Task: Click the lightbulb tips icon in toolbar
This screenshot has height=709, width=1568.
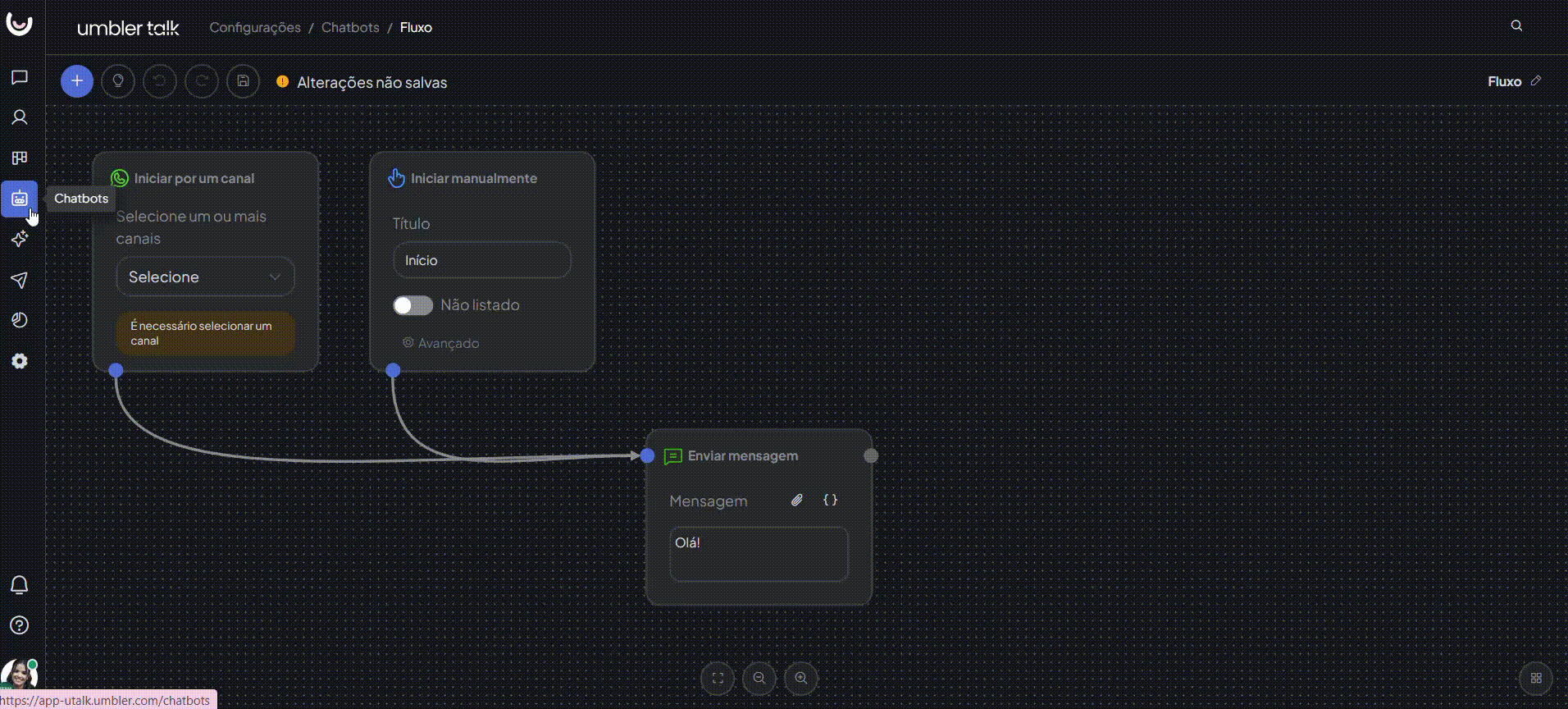Action: [118, 81]
